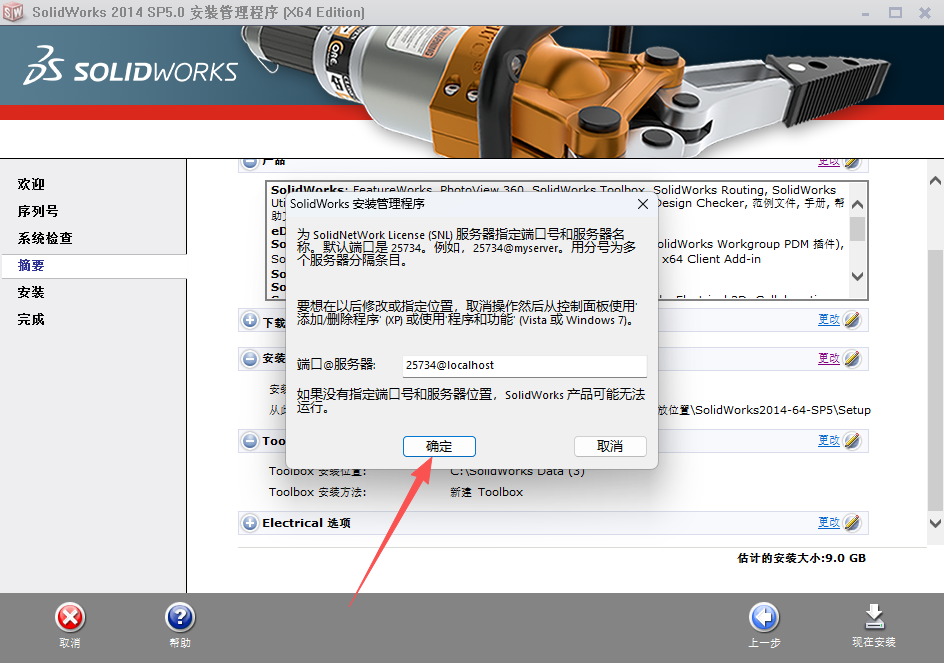The width and height of the screenshot is (944, 663).
Task: Expand the Electrical 选项 section
Action: click(249, 522)
